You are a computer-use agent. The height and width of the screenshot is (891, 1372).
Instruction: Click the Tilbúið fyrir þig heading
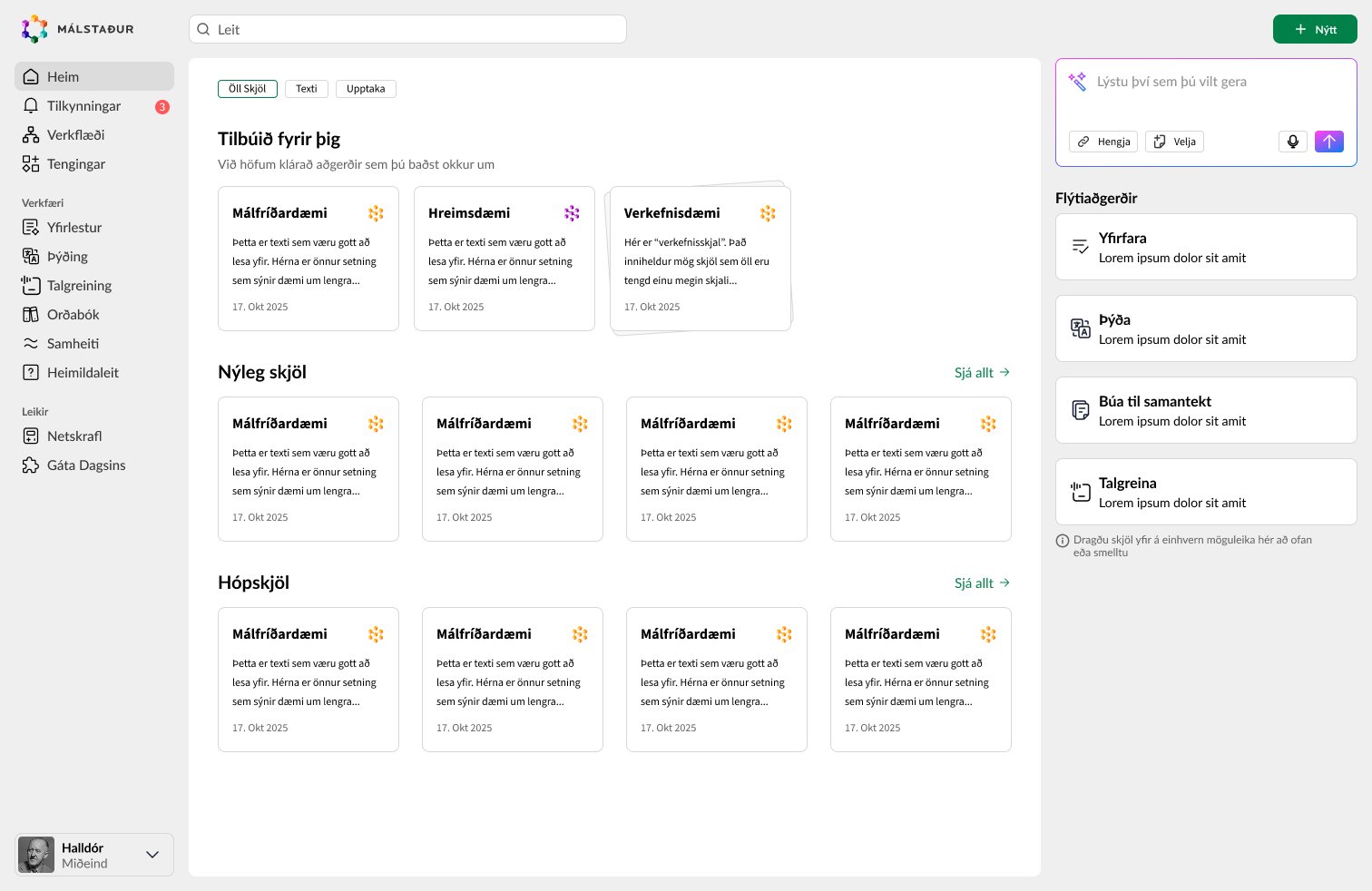(x=279, y=139)
